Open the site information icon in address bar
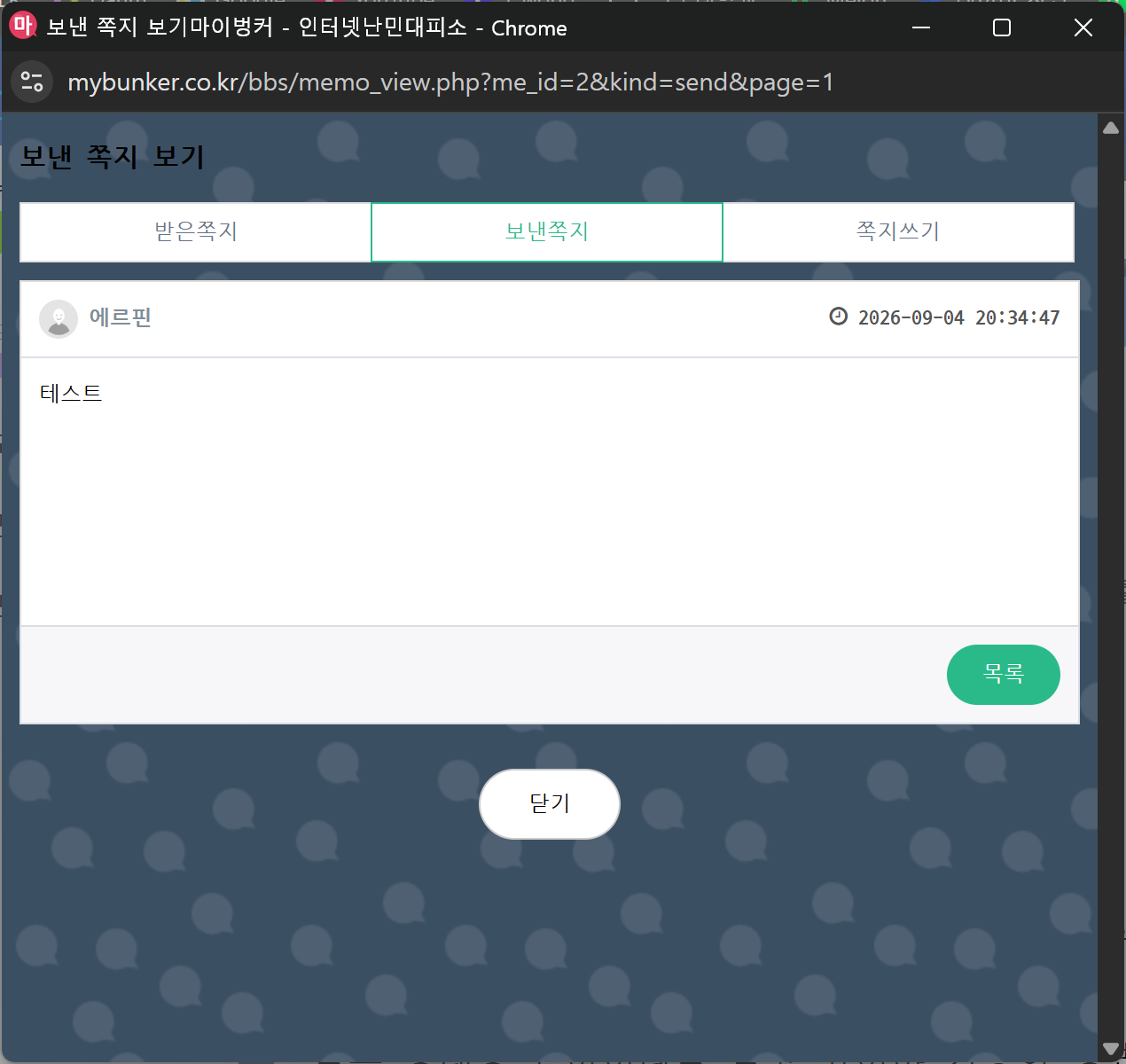Viewport: 1126px width, 1064px height. tap(32, 82)
